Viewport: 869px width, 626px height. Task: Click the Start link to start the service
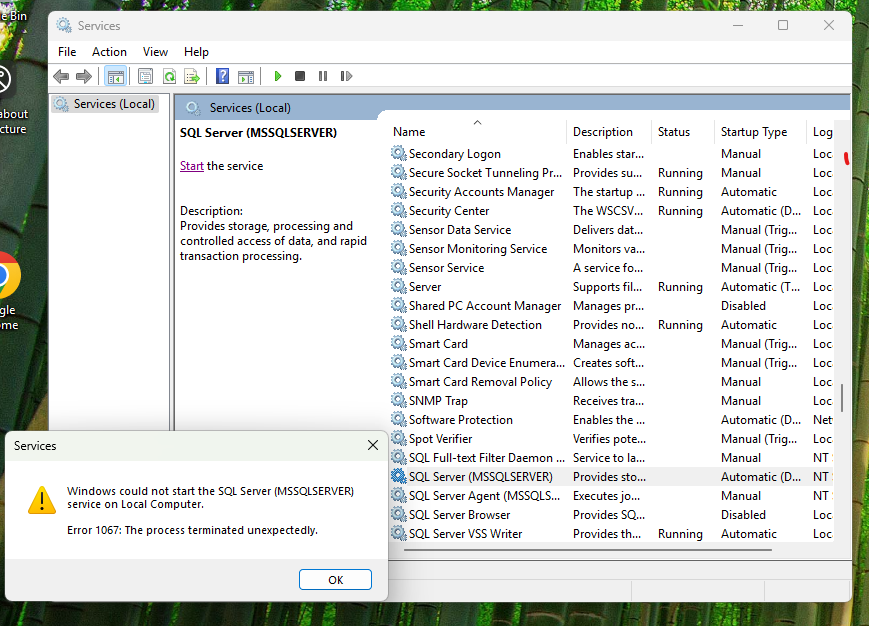point(192,166)
